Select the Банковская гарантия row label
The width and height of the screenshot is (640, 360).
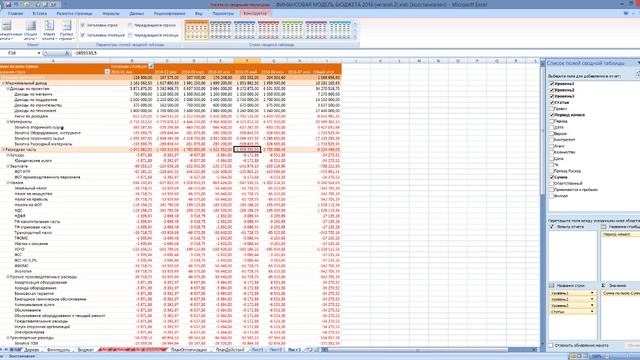pyautogui.click(x=34, y=293)
